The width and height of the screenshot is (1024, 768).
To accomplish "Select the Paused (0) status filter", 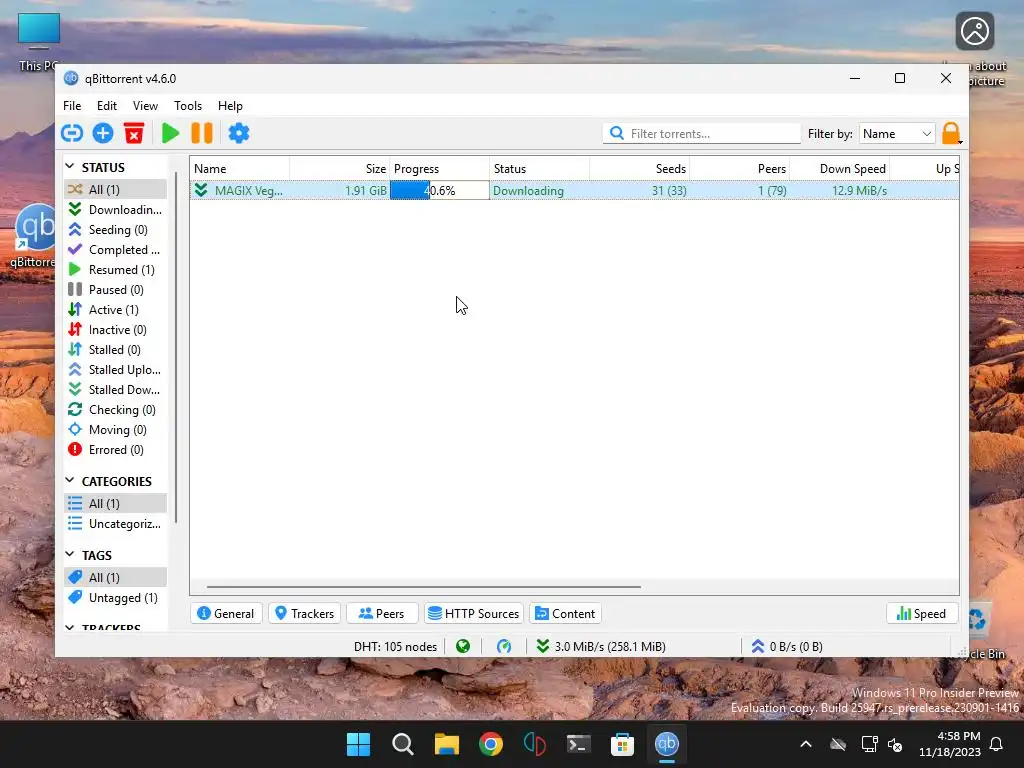I will point(116,290).
